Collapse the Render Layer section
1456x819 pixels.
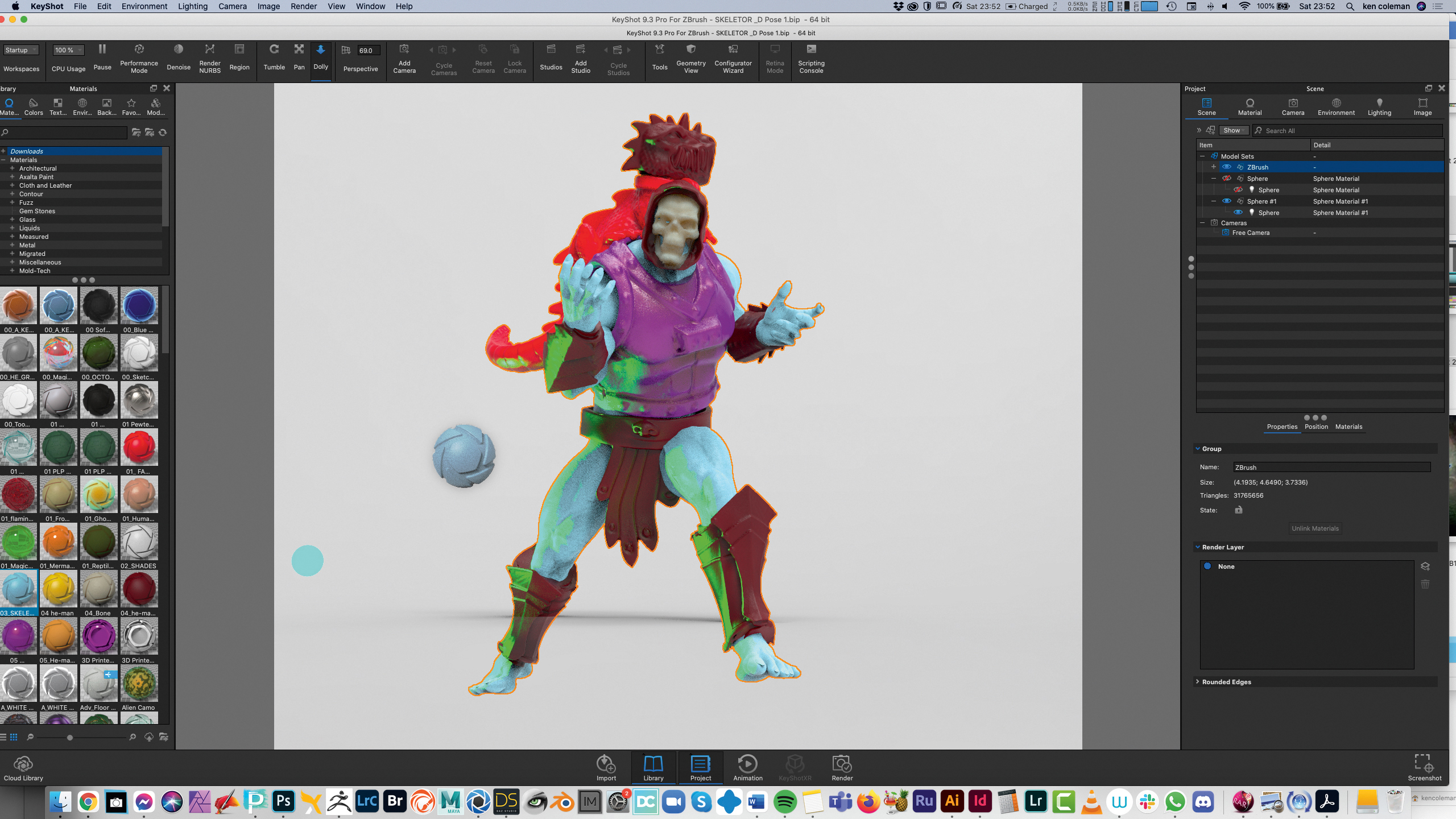click(x=1198, y=547)
